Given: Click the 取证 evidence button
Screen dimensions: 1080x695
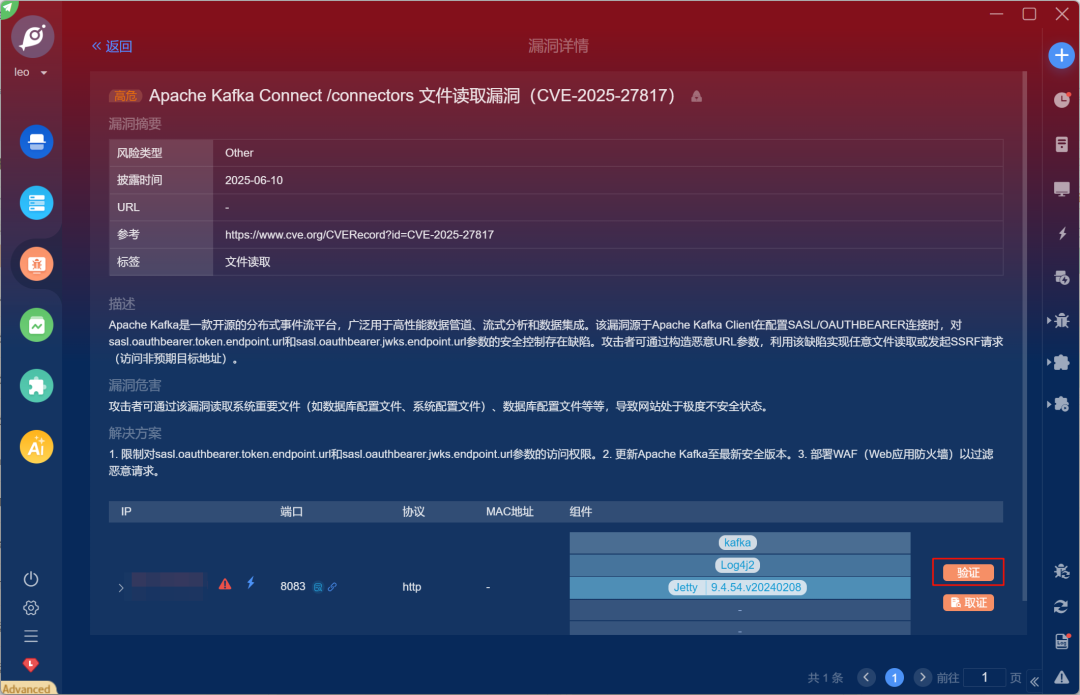Looking at the screenshot, I should point(967,603).
